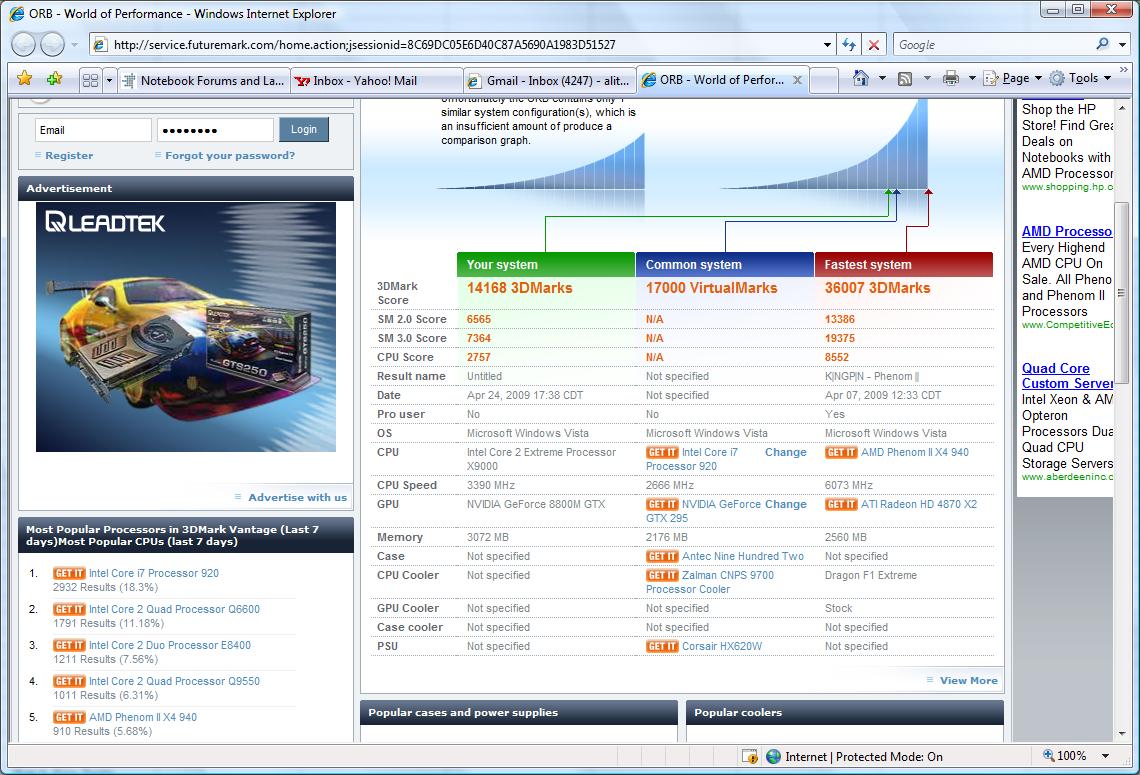Open Quad Core Custom Servers ad link
The height and width of the screenshot is (775, 1140).
click(1067, 376)
